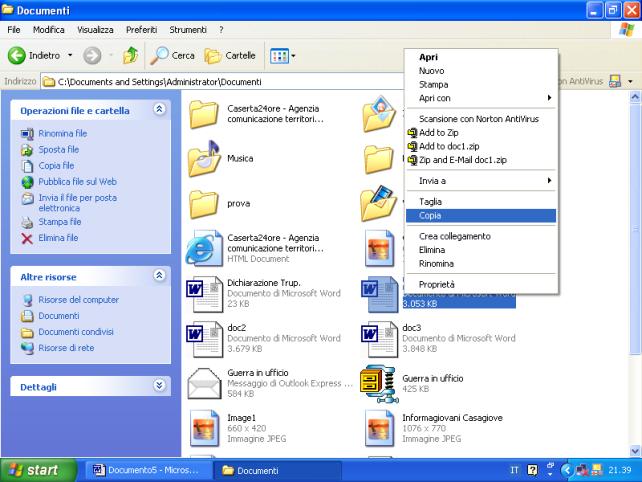The image size is (642, 482).
Task: Collapse the Operazioni file e cartella panel
Action: coord(160,109)
